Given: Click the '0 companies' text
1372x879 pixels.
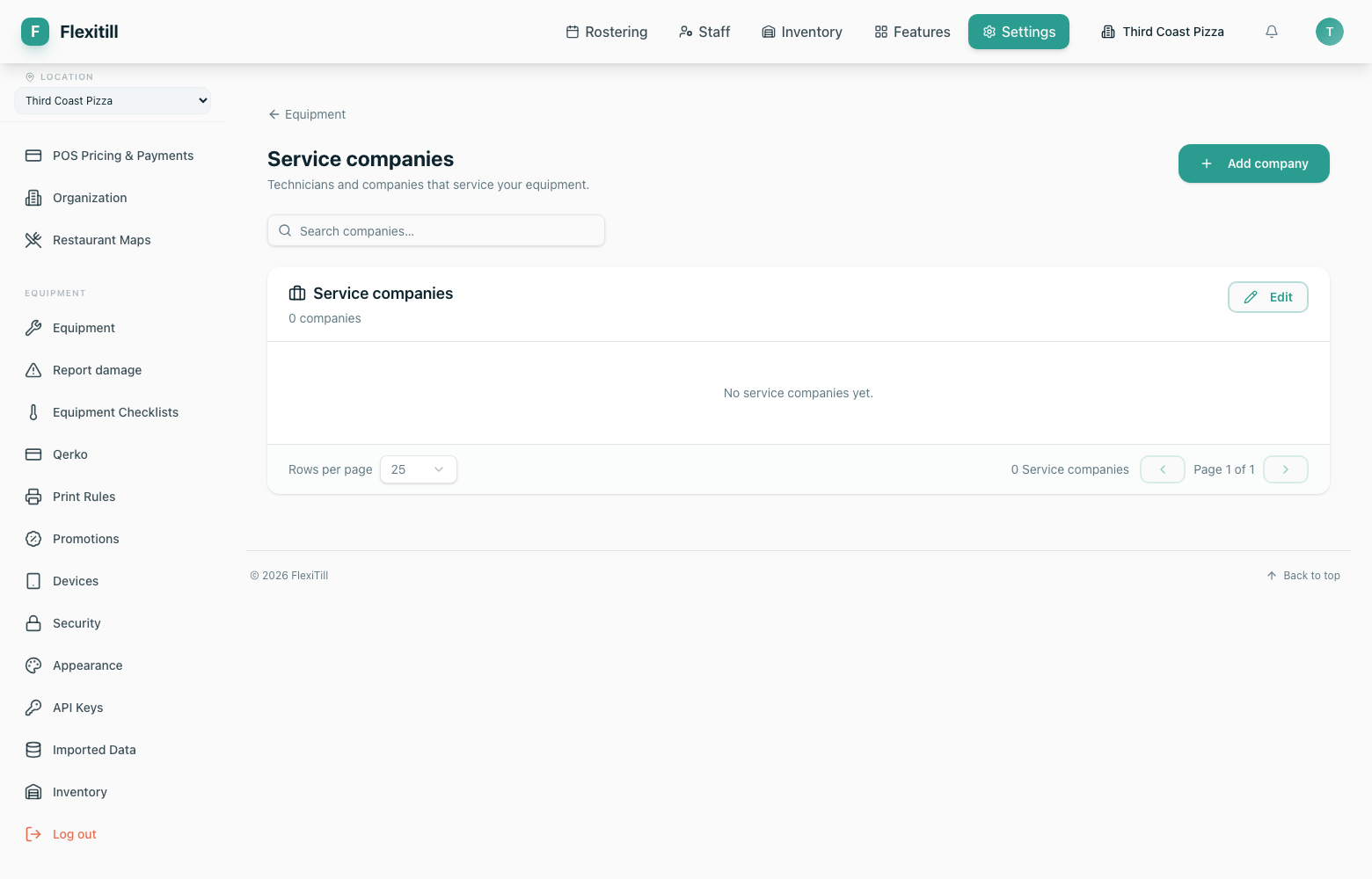Looking at the screenshot, I should point(325,318).
